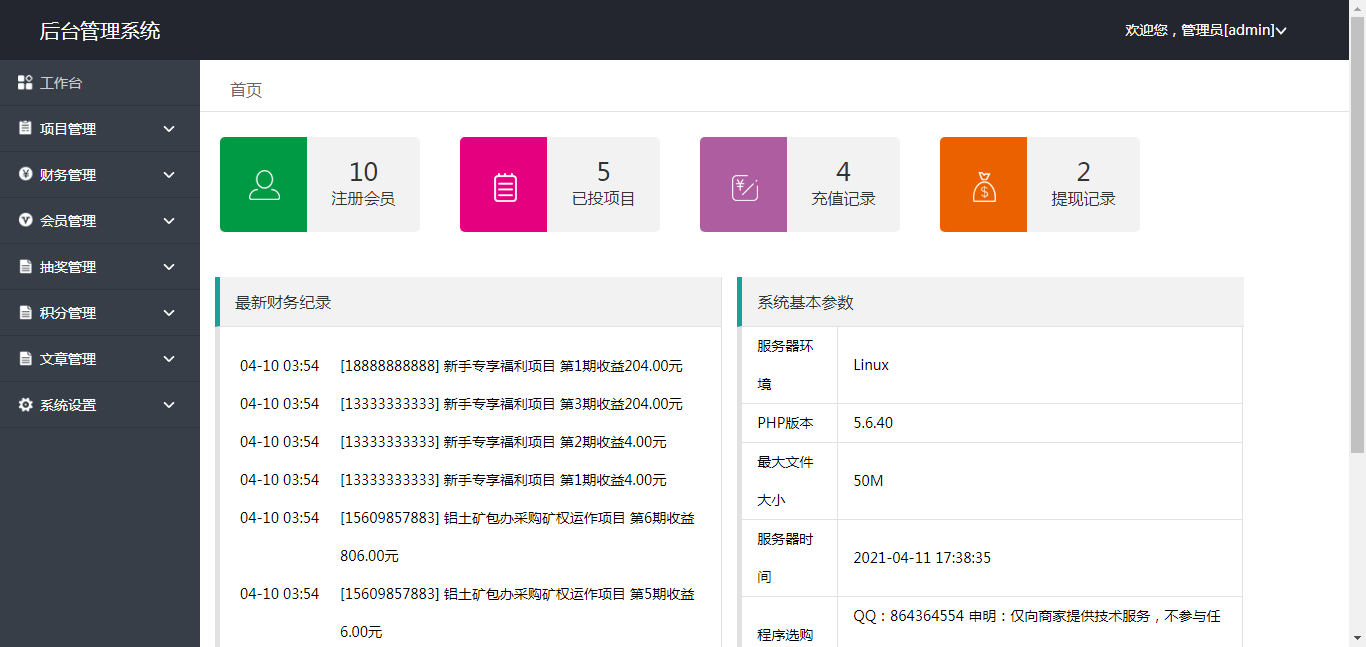
Task: Open the 文章管理 sidebar menu
Action: coord(68,359)
